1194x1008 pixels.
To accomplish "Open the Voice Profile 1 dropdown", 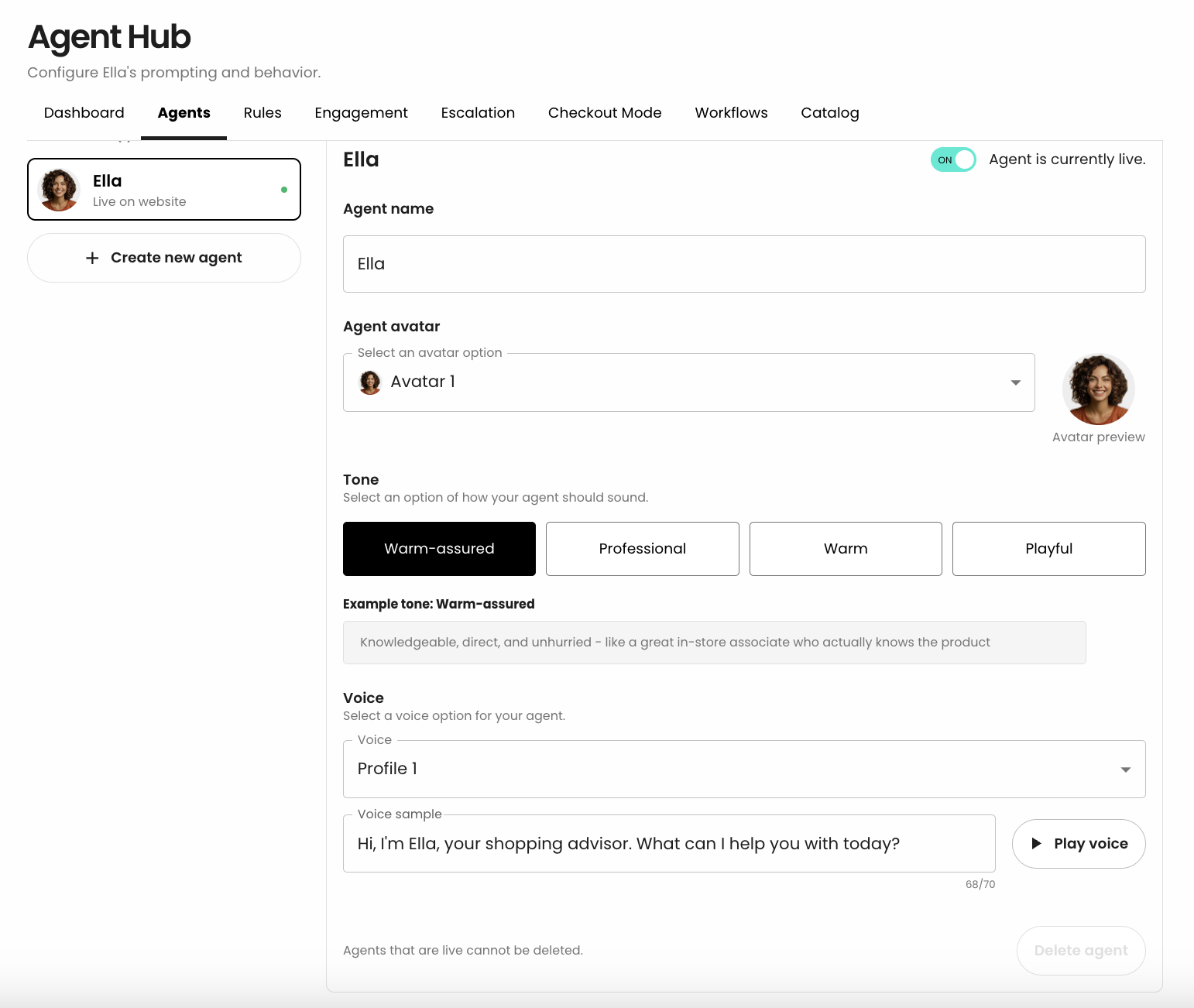I will 744,770.
